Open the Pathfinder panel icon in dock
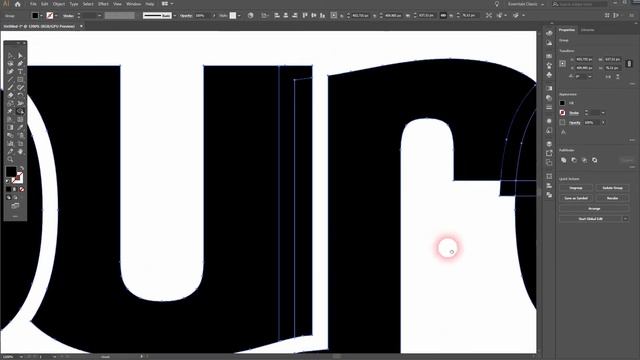 pyautogui.click(x=549, y=195)
